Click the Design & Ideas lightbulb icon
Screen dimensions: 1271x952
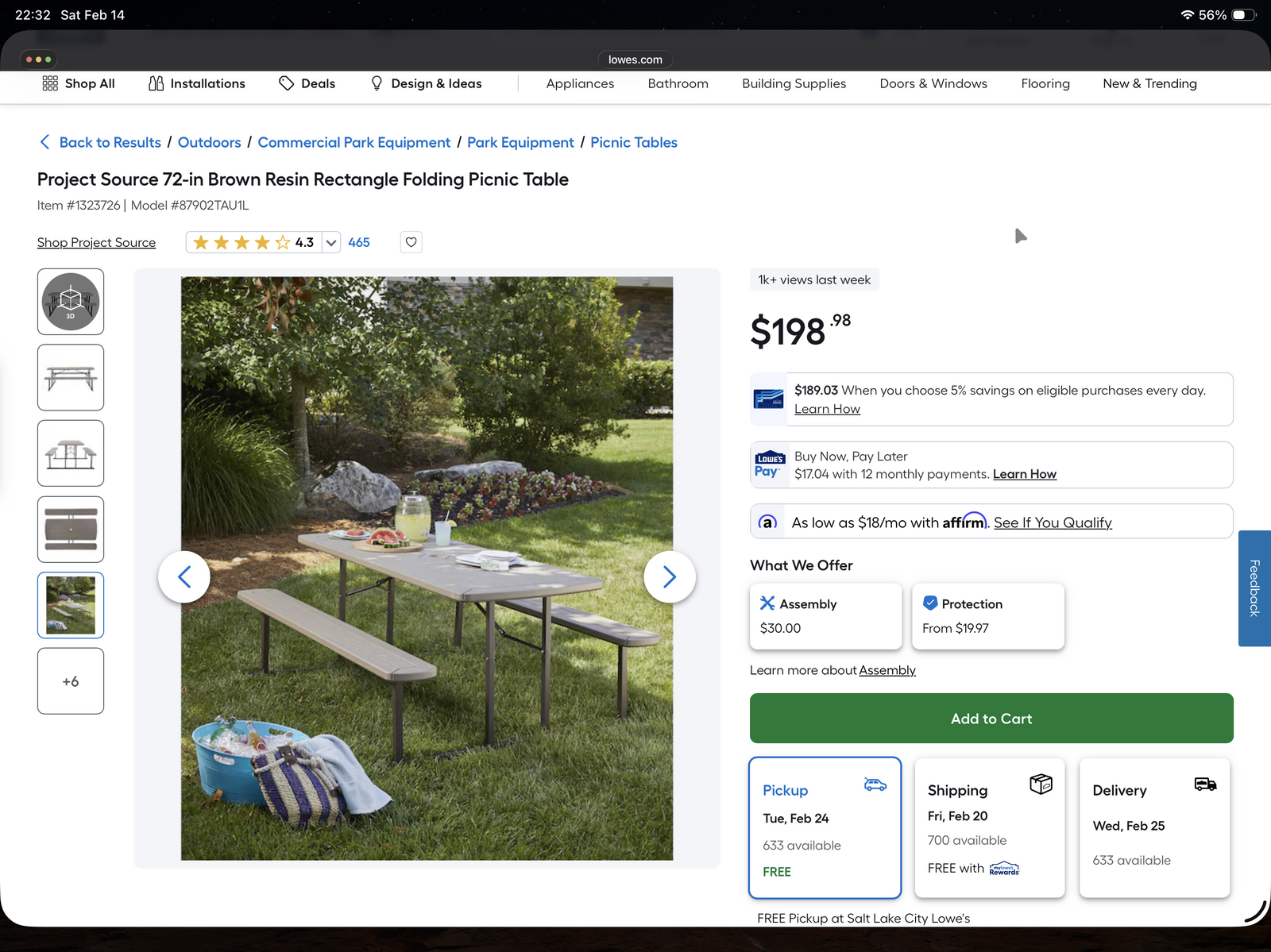click(377, 83)
